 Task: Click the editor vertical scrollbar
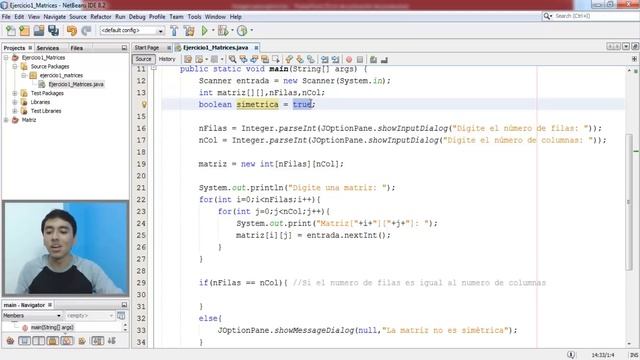[x=629, y=202]
